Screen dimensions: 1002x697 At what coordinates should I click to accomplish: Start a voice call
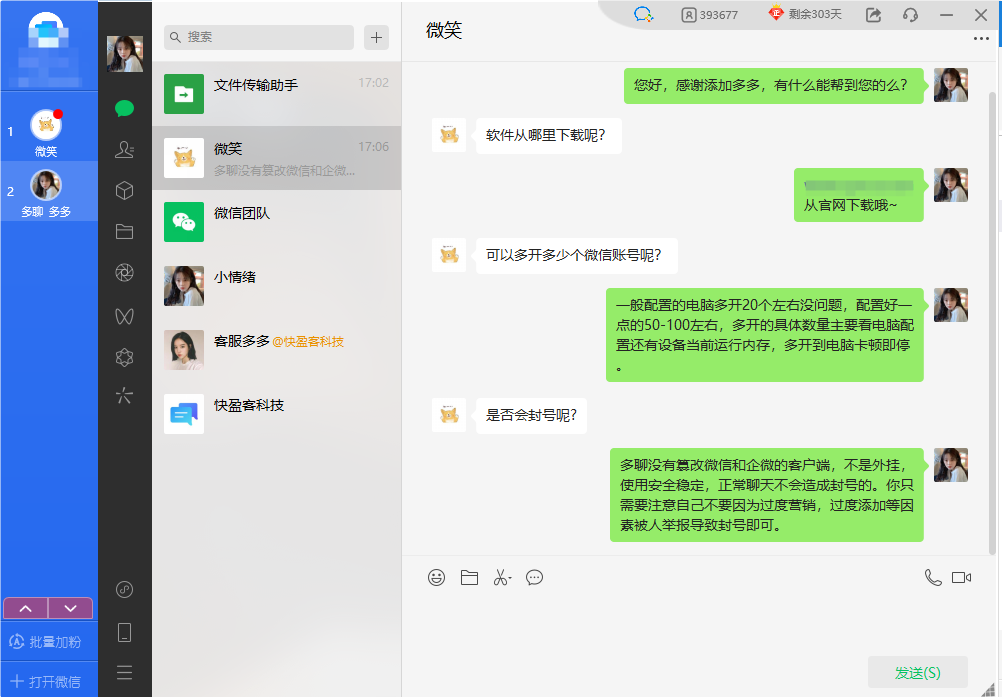click(933, 578)
